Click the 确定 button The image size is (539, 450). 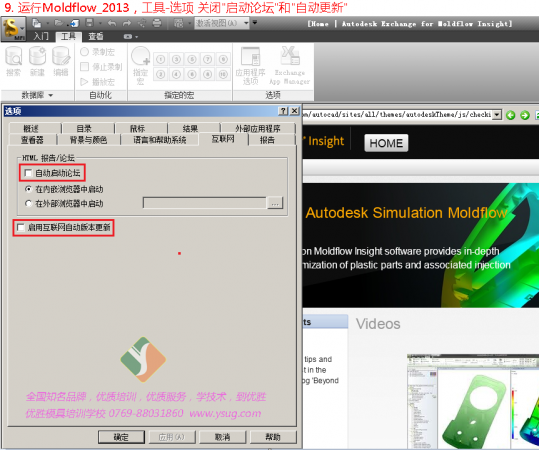[121, 437]
